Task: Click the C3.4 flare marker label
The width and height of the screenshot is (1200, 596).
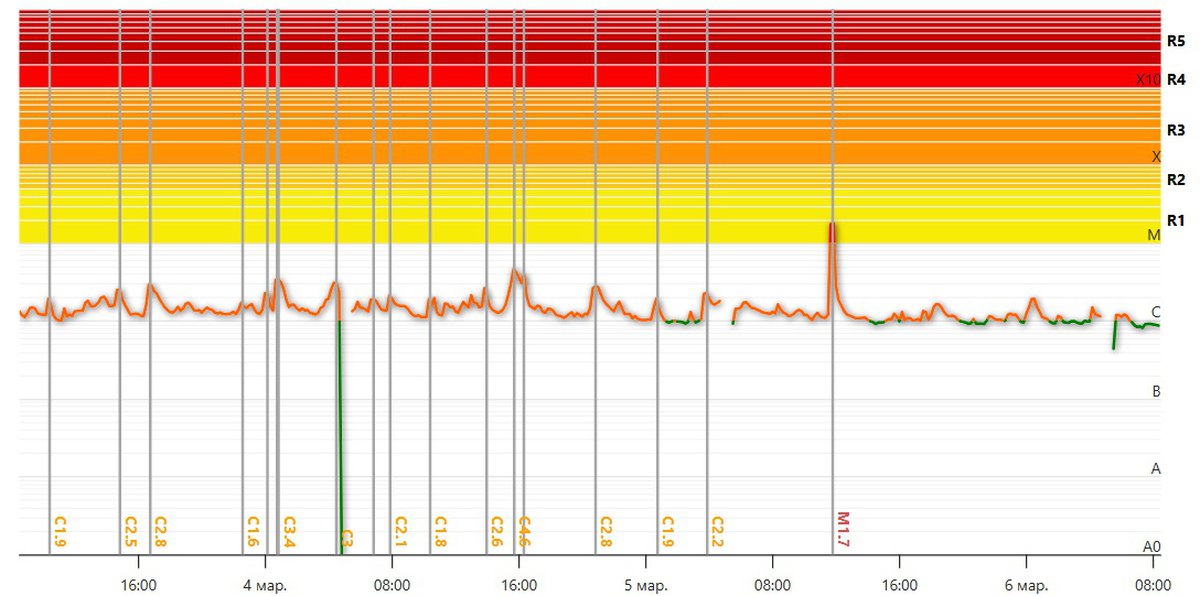Action: (x=288, y=531)
